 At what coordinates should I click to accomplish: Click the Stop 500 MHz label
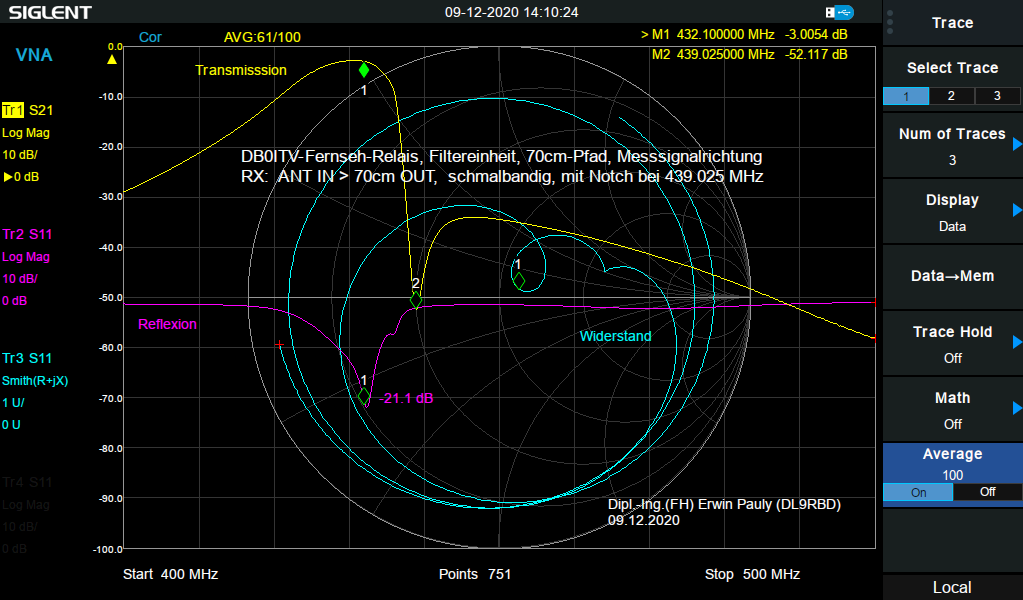tap(752, 574)
